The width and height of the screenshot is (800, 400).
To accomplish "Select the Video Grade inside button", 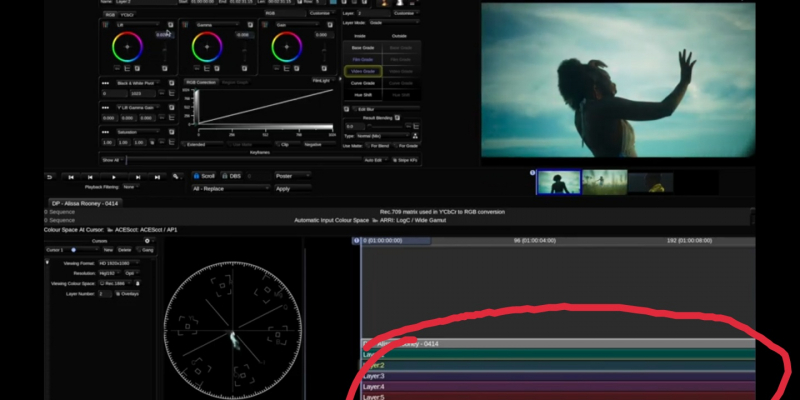I will (x=362, y=71).
